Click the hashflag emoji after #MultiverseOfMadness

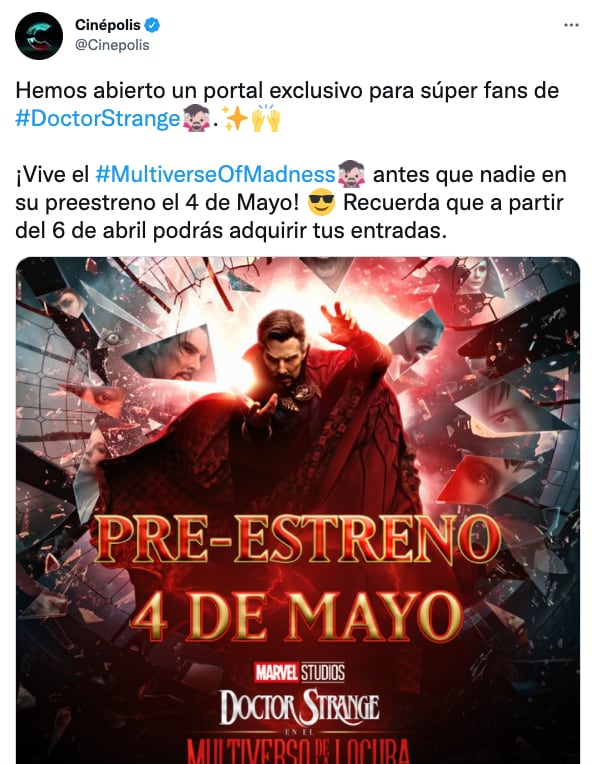click(351, 174)
